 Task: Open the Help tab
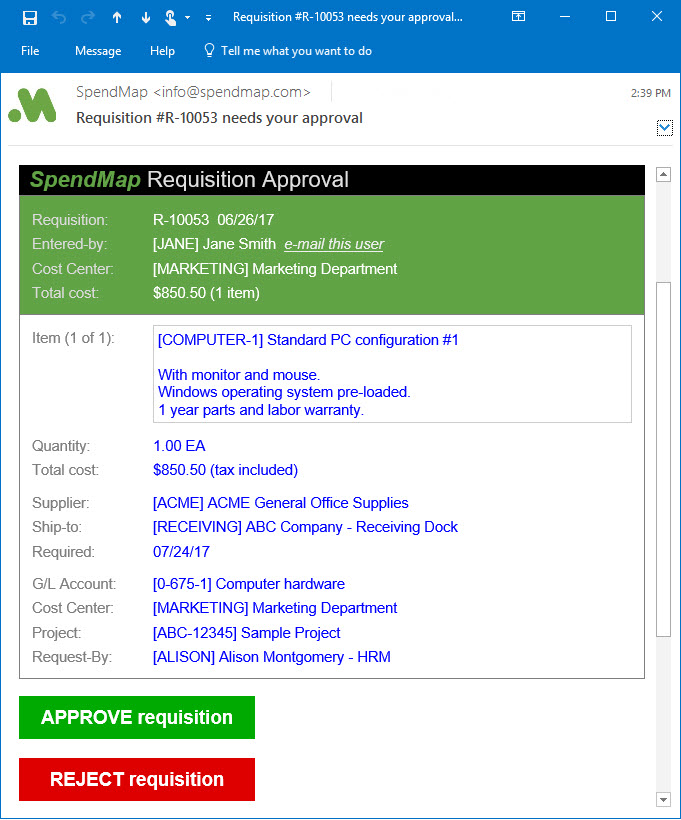point(162,51)
